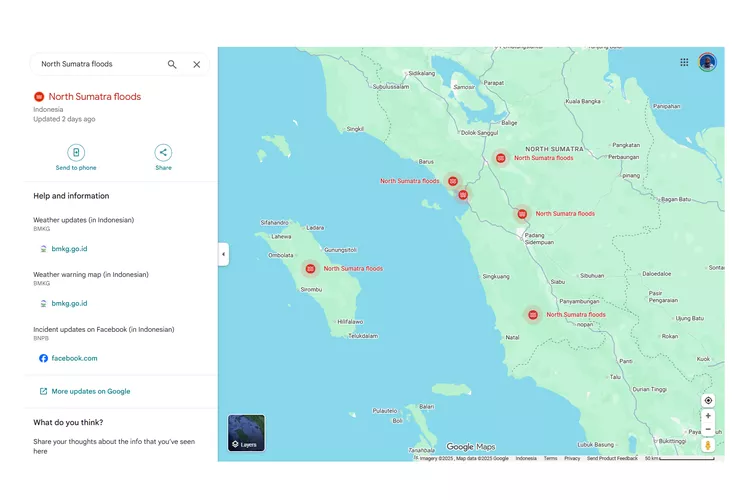Click More updates on Google
This screenshot has width=750, height=500.
pos(90,391)
